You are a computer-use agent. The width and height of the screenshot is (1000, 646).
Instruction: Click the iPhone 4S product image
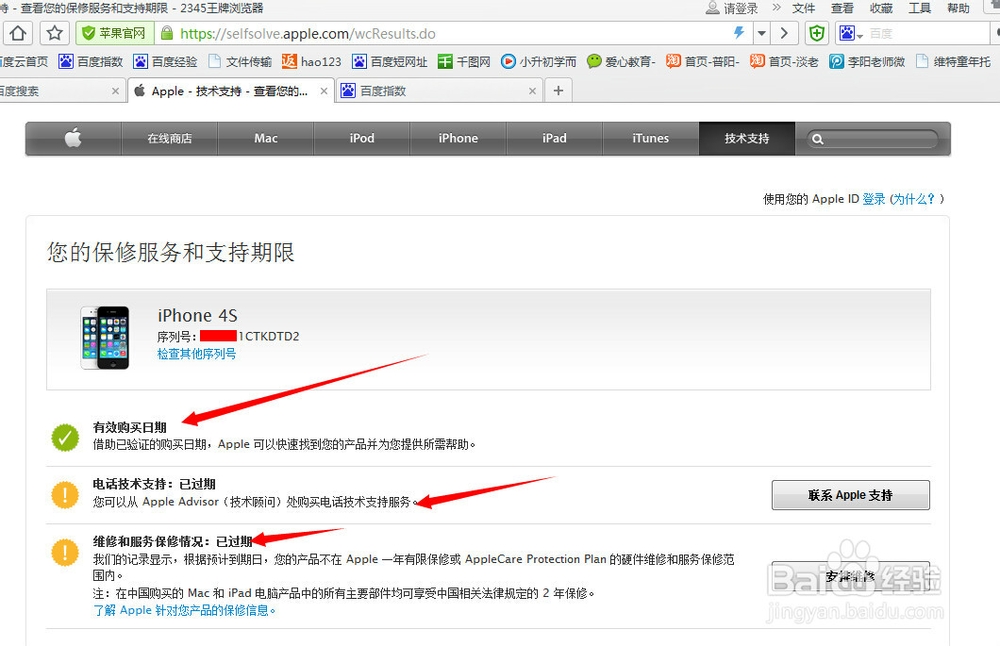pyautogui.click(x=105, y=338)
